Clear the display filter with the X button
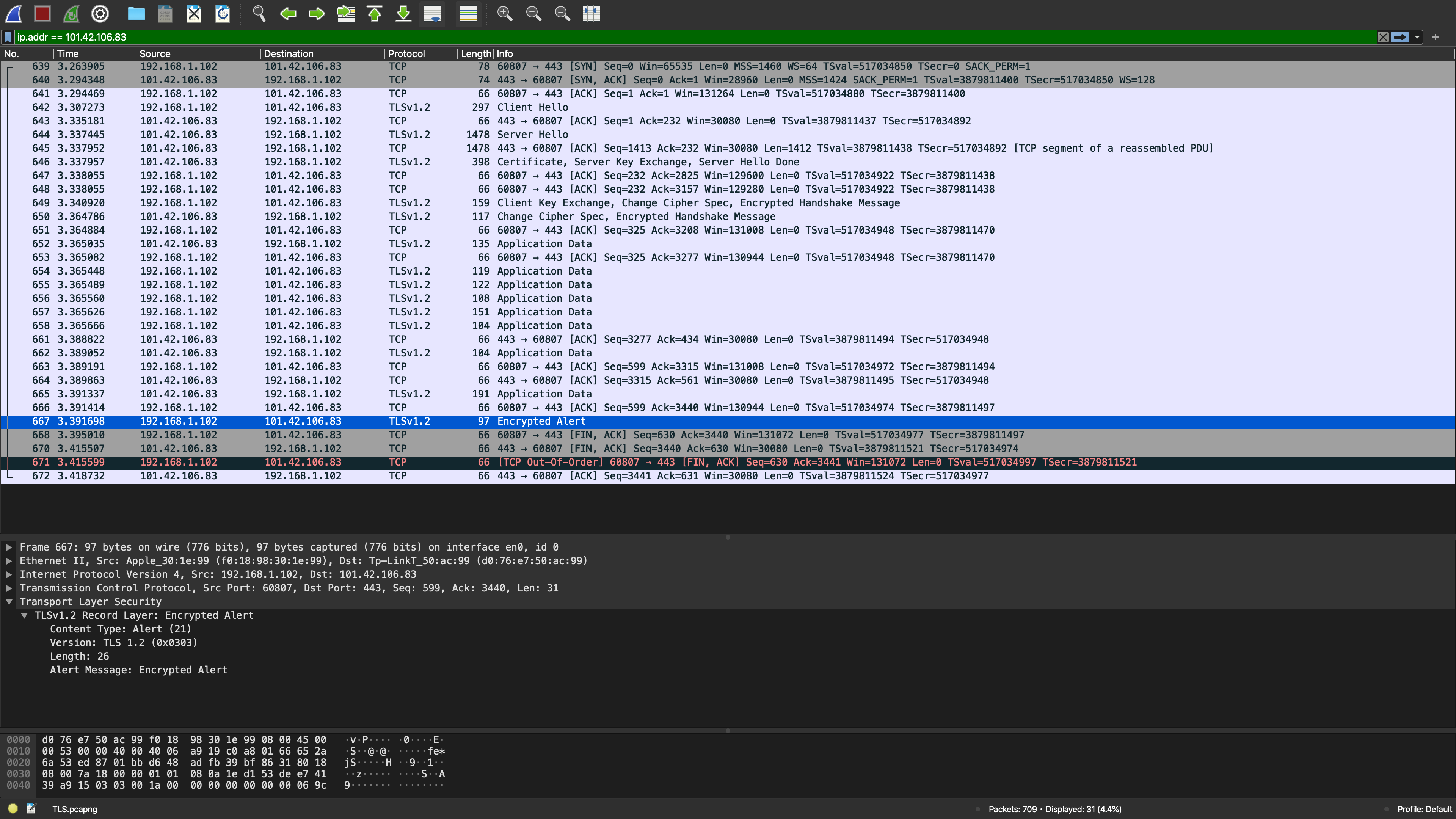This screenshot has width=1456, height=819. pos(1383,37)
